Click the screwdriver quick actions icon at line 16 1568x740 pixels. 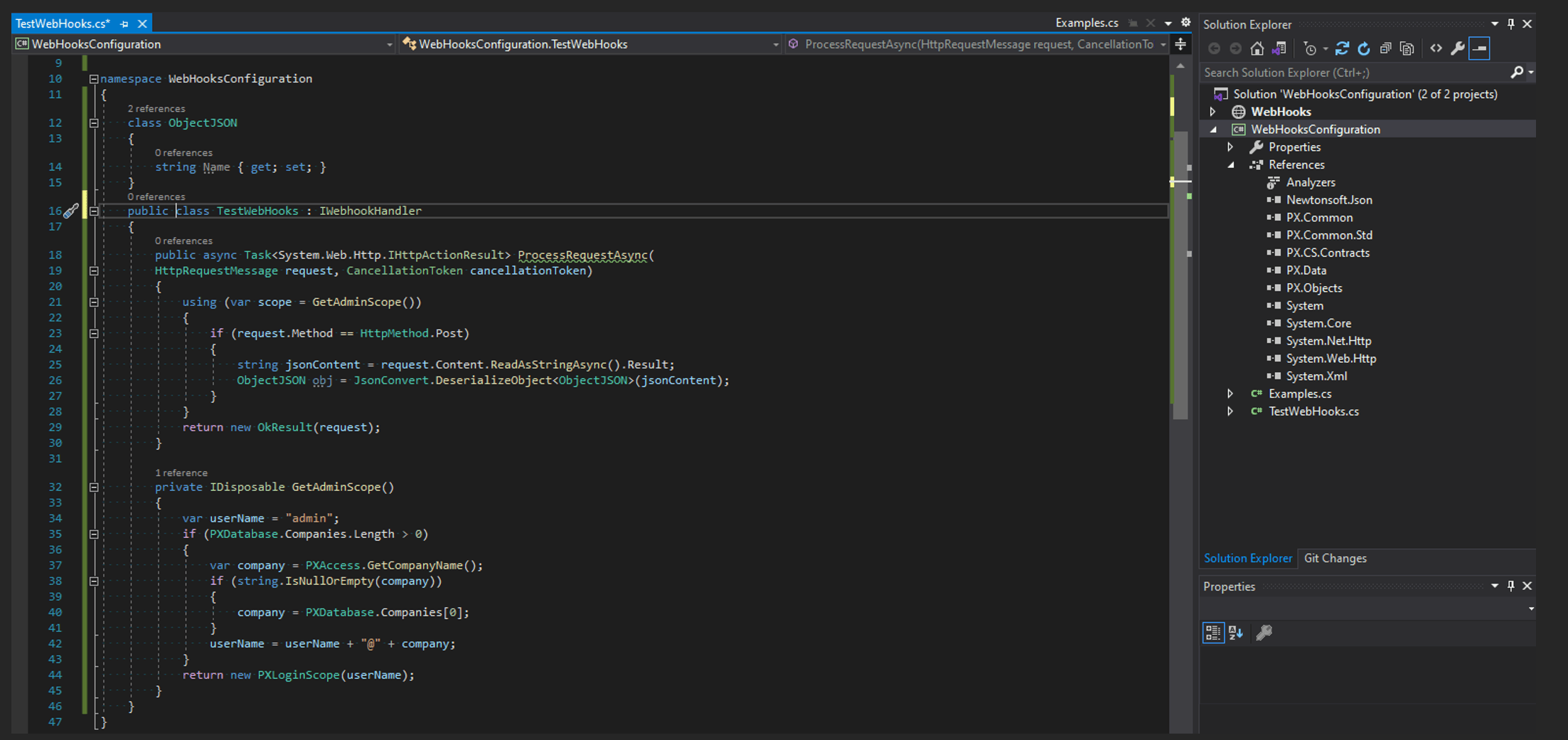tap(70, 211)
